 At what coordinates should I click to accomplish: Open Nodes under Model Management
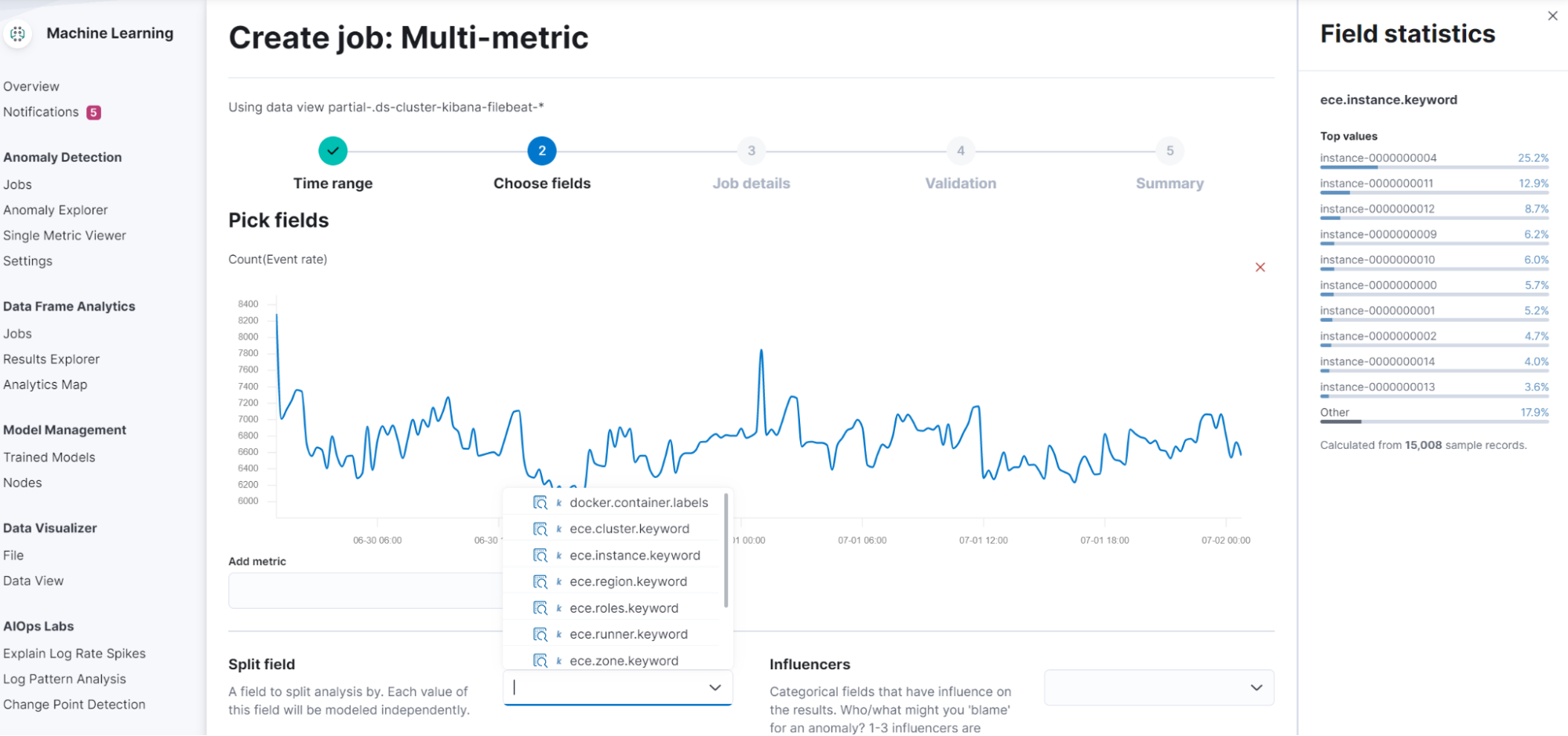(x=23, y=483)
